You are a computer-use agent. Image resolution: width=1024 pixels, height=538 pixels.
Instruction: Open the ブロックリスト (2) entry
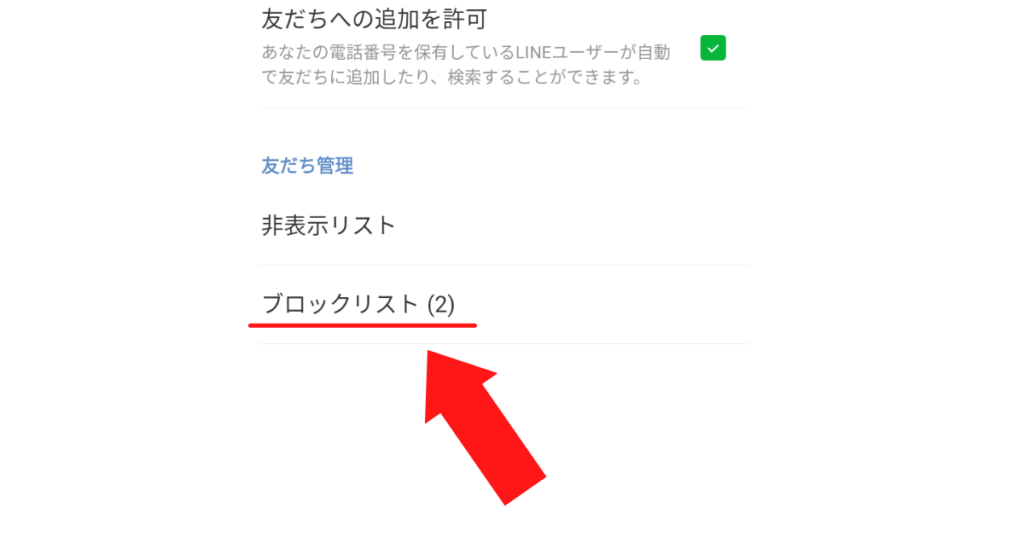504,305
